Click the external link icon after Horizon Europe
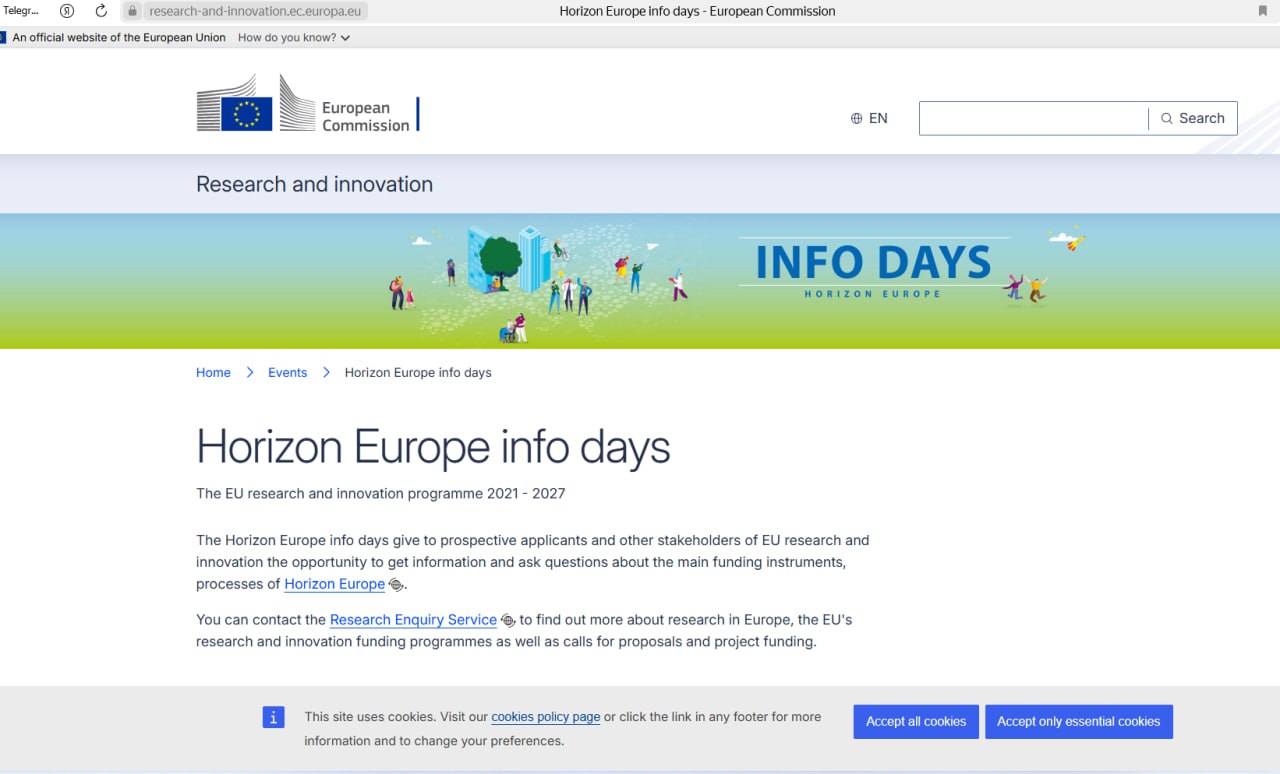The width and height of the screenshot is (1280, 774). tap(396, 585)
